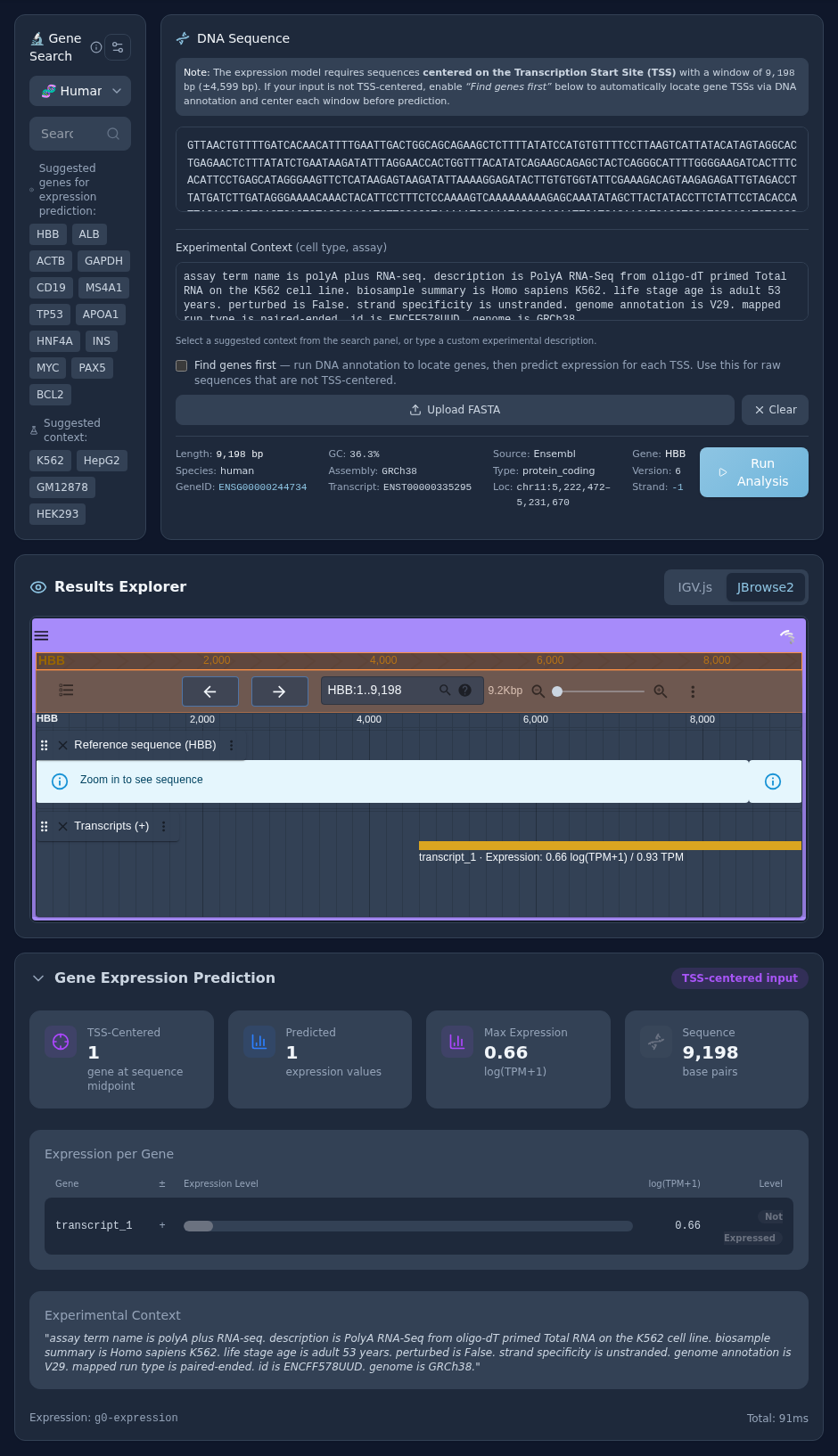
Task: Click the JBrowse zoom-in magnifier icon
Action: (661, 691)
